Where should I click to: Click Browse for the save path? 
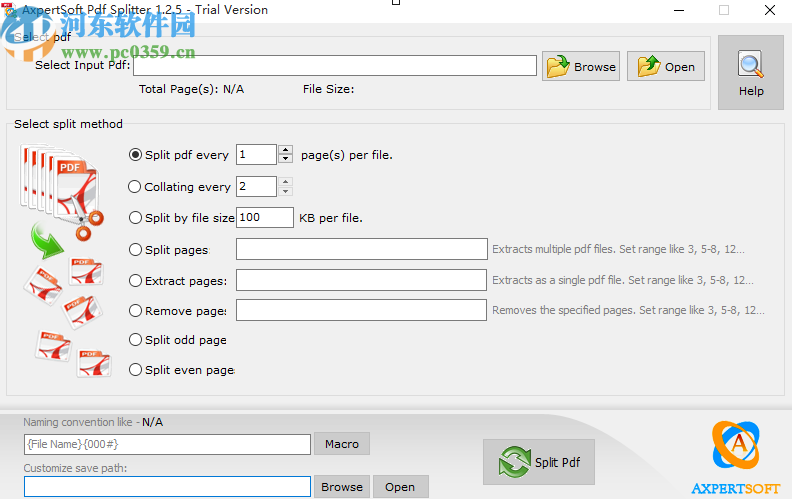[342, 487]
